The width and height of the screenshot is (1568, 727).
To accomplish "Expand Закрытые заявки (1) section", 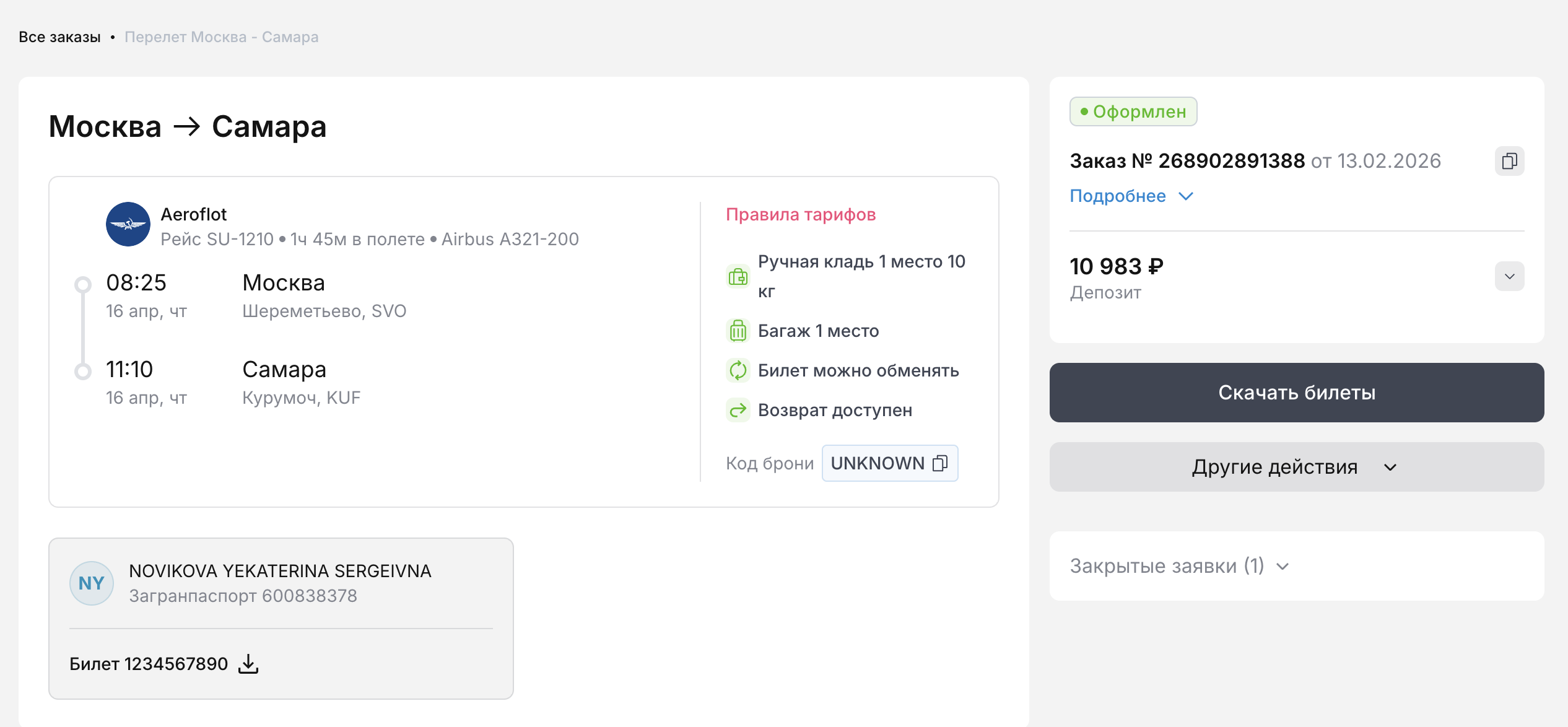I will click(x=1179, y=566).
